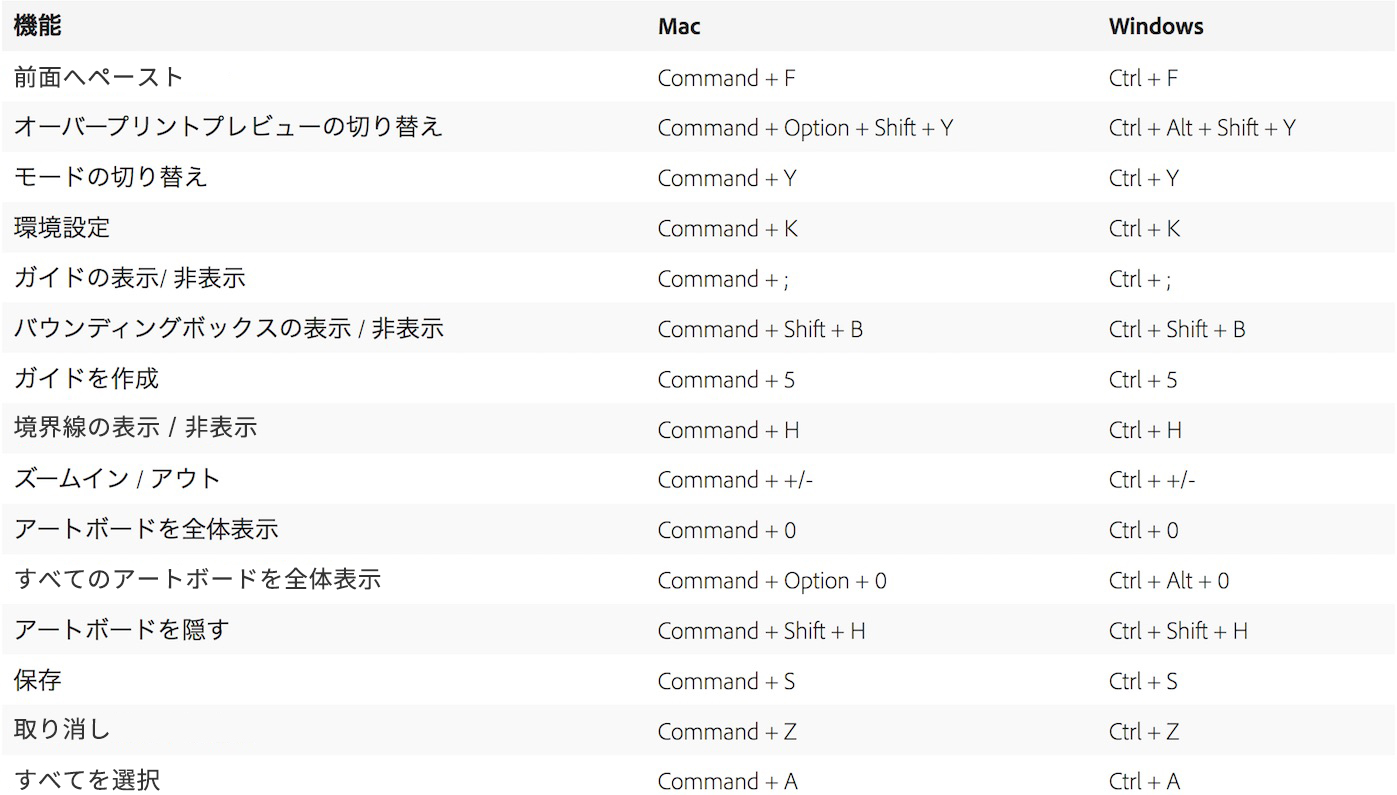Viewport: 1397px width, 795px height.
Task: Click the Windows column header
Action: tap(1156, 27)
